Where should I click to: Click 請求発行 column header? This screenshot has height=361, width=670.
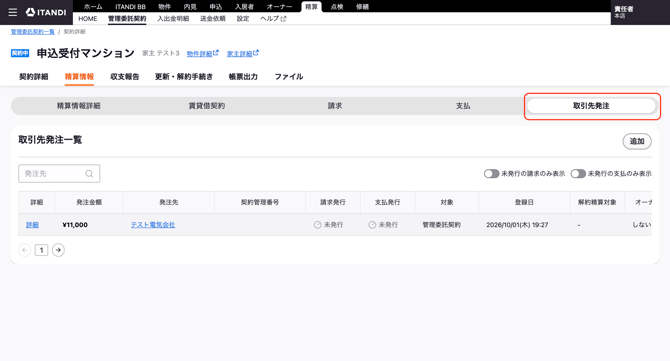point(333,203)
